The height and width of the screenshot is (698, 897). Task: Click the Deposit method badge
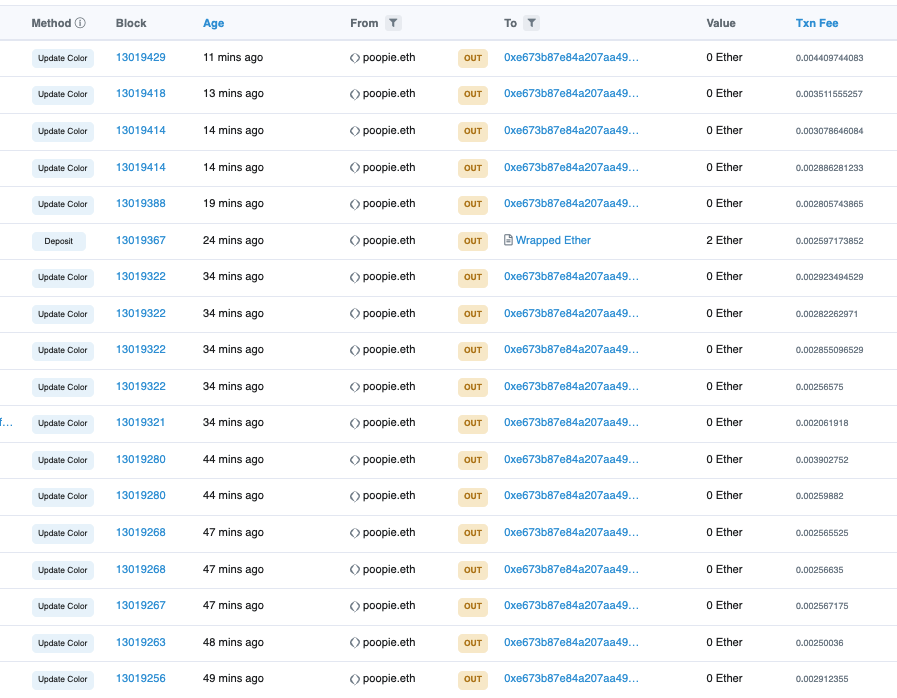[x=59, y=241]
